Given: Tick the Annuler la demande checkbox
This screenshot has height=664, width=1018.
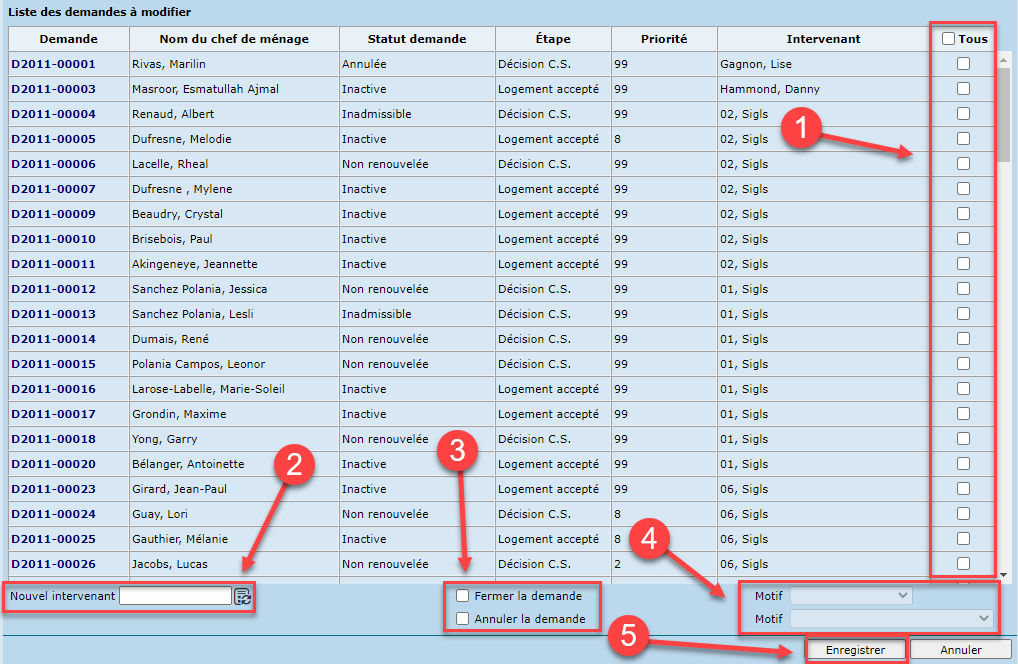Looking at the screenshot, I should point(463,619).
